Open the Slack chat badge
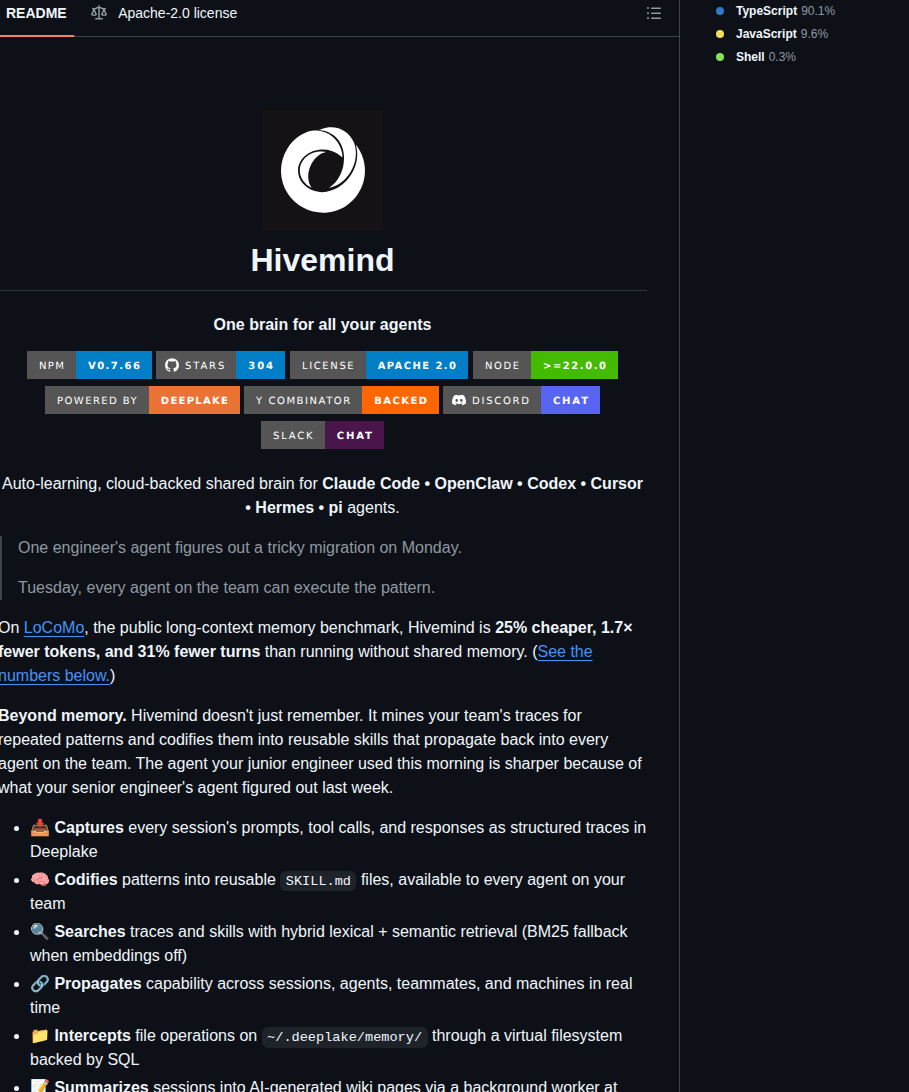The width and height of the screenshot is (909, 1092). coord(323,435)
